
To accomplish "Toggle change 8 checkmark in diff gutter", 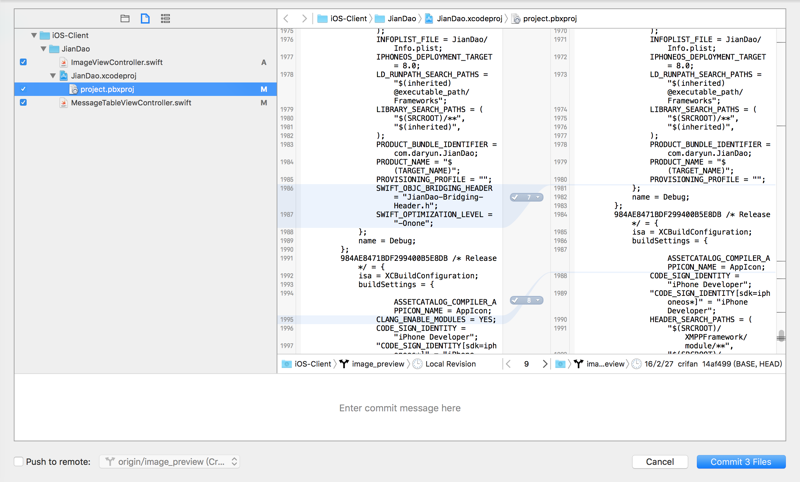I will (515, 300).
